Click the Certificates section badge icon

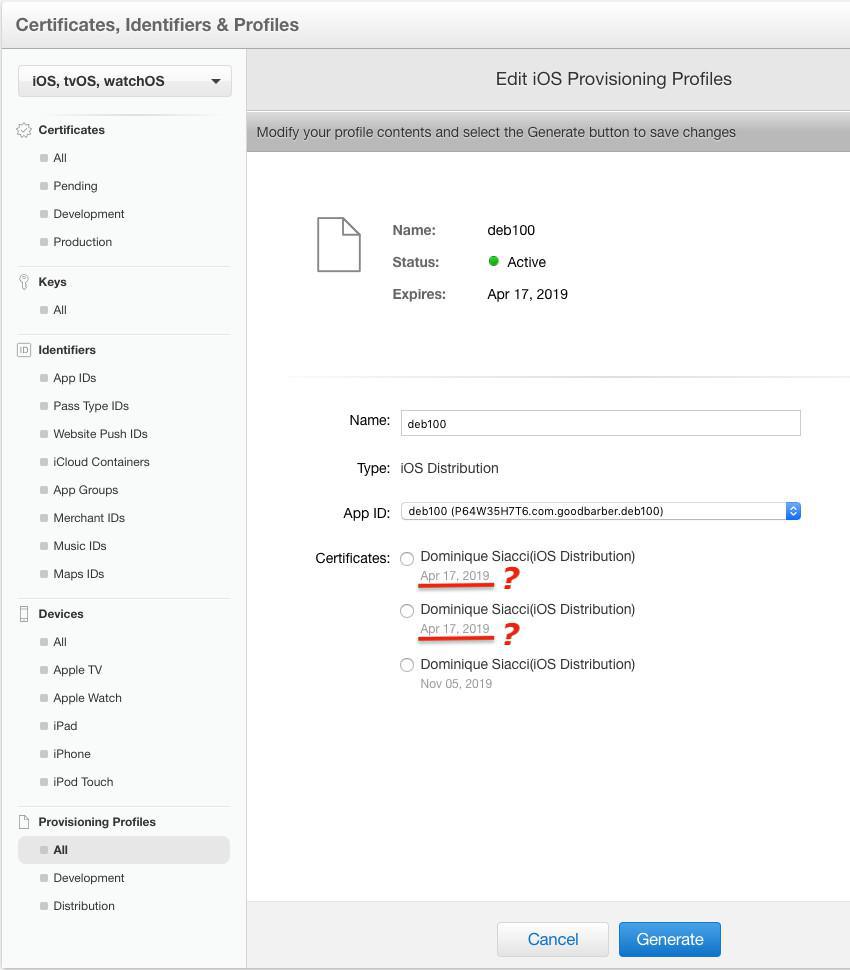[24, 130]
